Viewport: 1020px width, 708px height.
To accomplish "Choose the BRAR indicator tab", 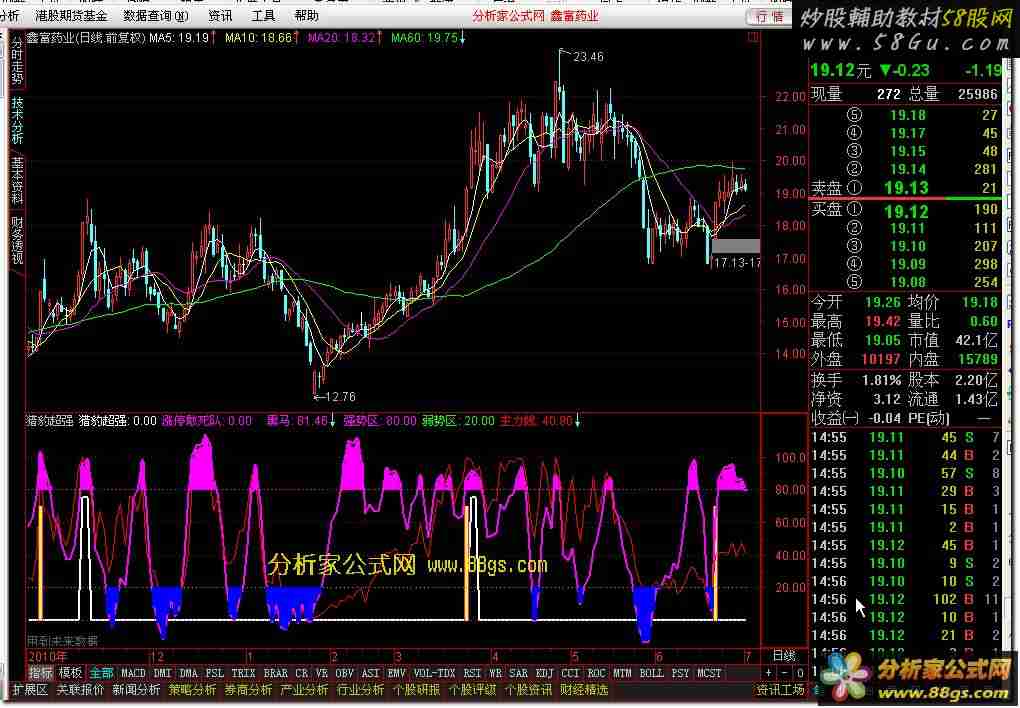I will point(276,673).
